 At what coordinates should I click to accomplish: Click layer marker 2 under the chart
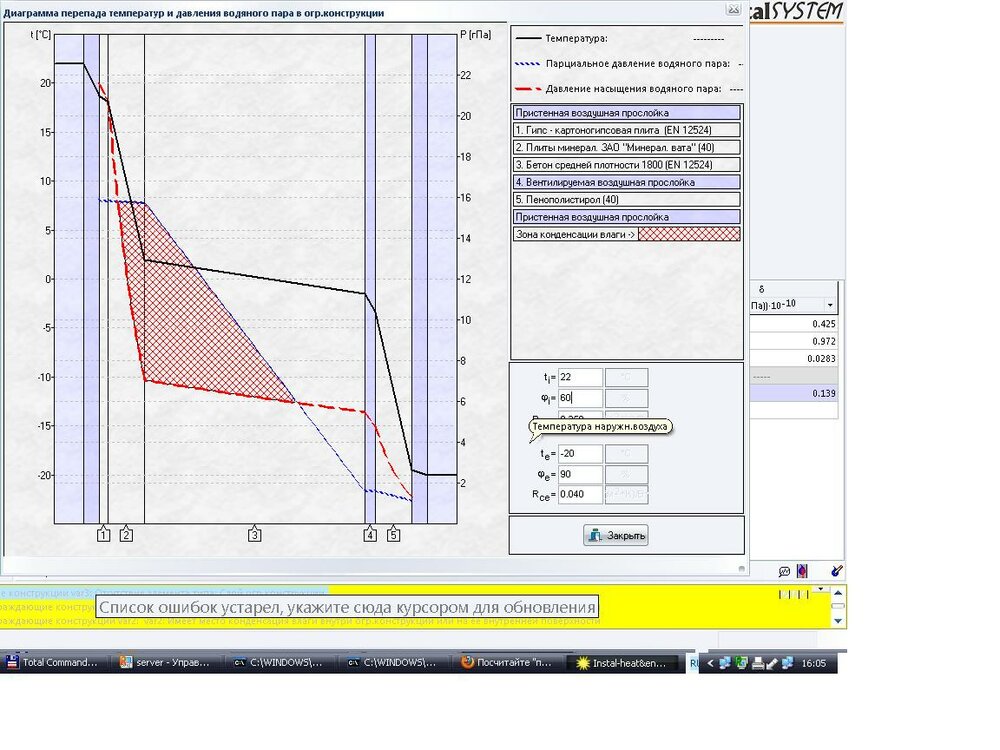pos(126,534)
